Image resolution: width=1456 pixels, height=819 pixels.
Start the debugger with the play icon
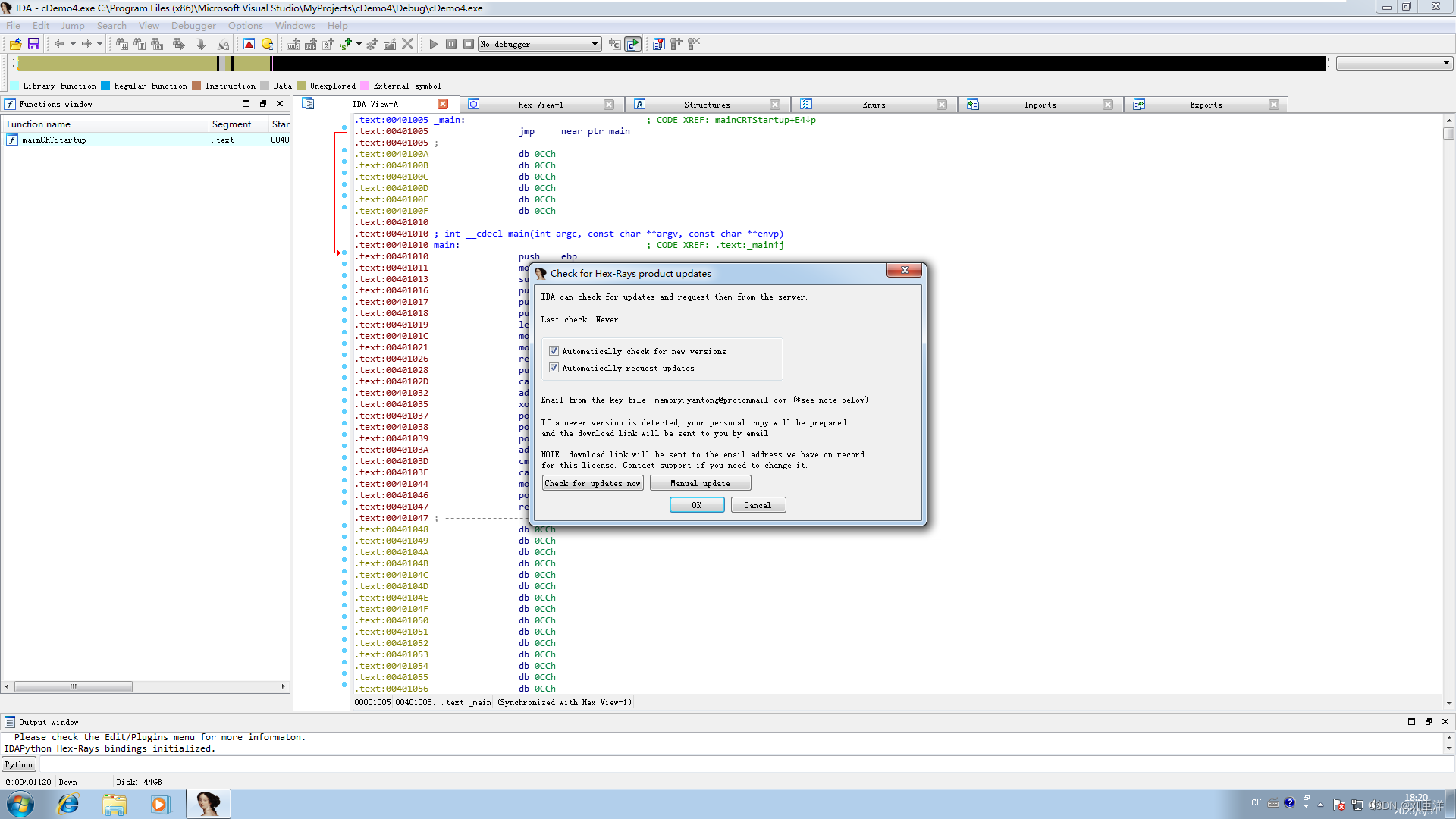434,44
